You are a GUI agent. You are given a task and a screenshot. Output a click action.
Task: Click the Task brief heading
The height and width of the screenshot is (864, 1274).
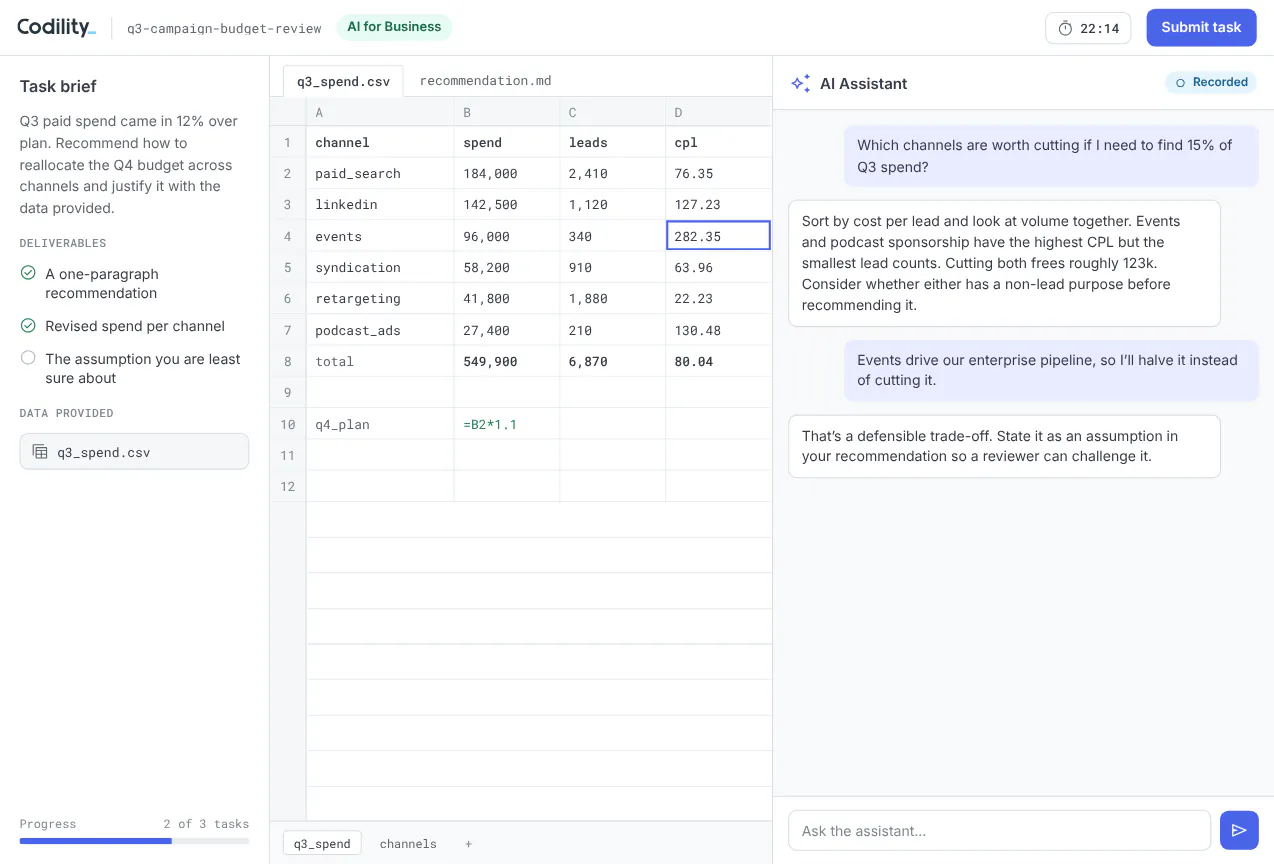58,86
